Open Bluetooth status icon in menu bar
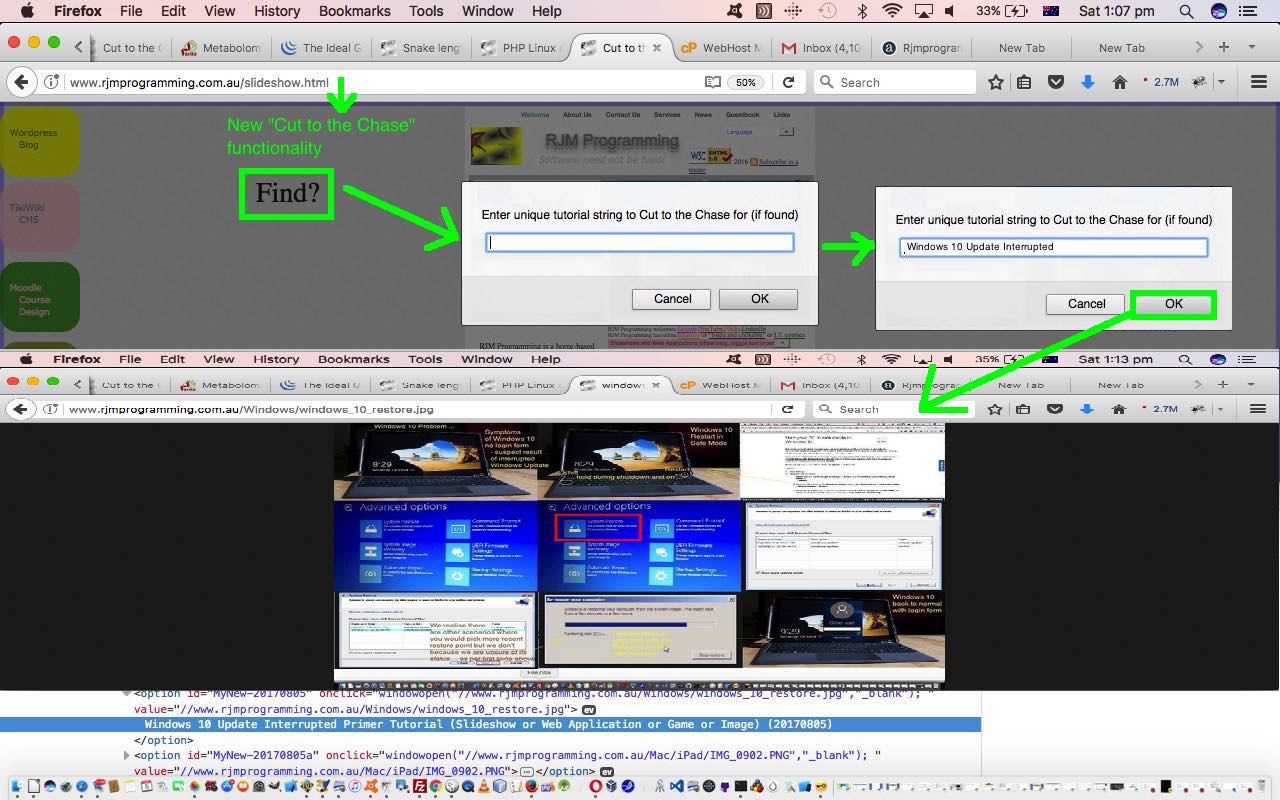Viewport: 1280px width, 800px height. tap(862, 11)
